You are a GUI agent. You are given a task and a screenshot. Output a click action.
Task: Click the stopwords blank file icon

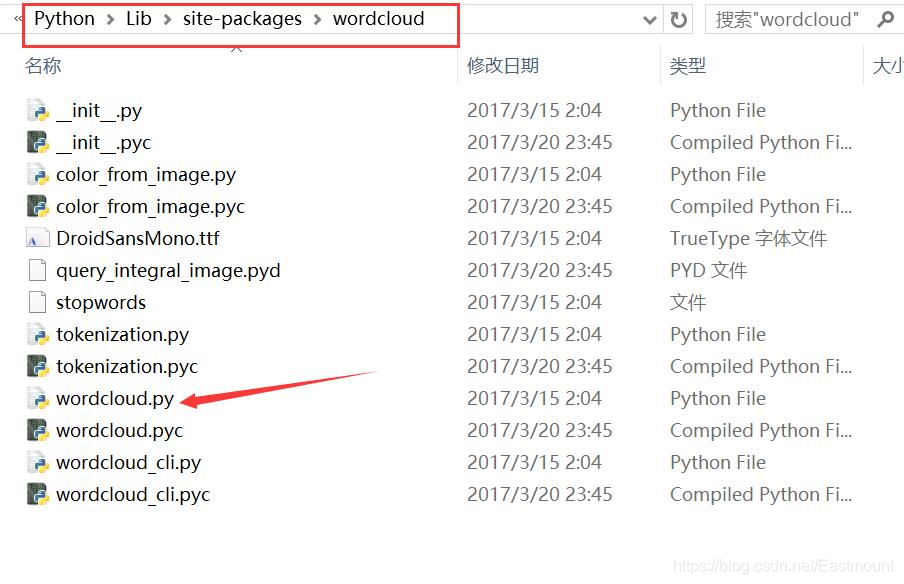(37, 302)
